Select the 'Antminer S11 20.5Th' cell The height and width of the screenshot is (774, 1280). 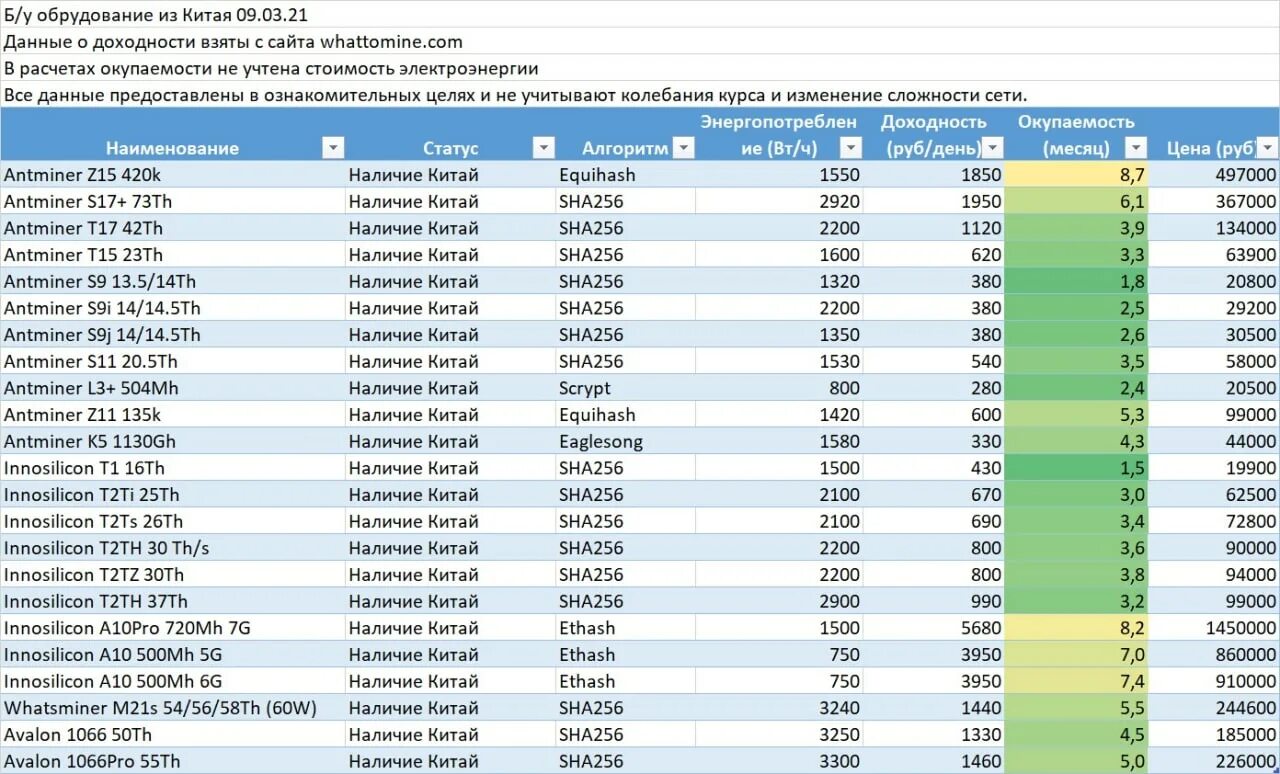172,361
